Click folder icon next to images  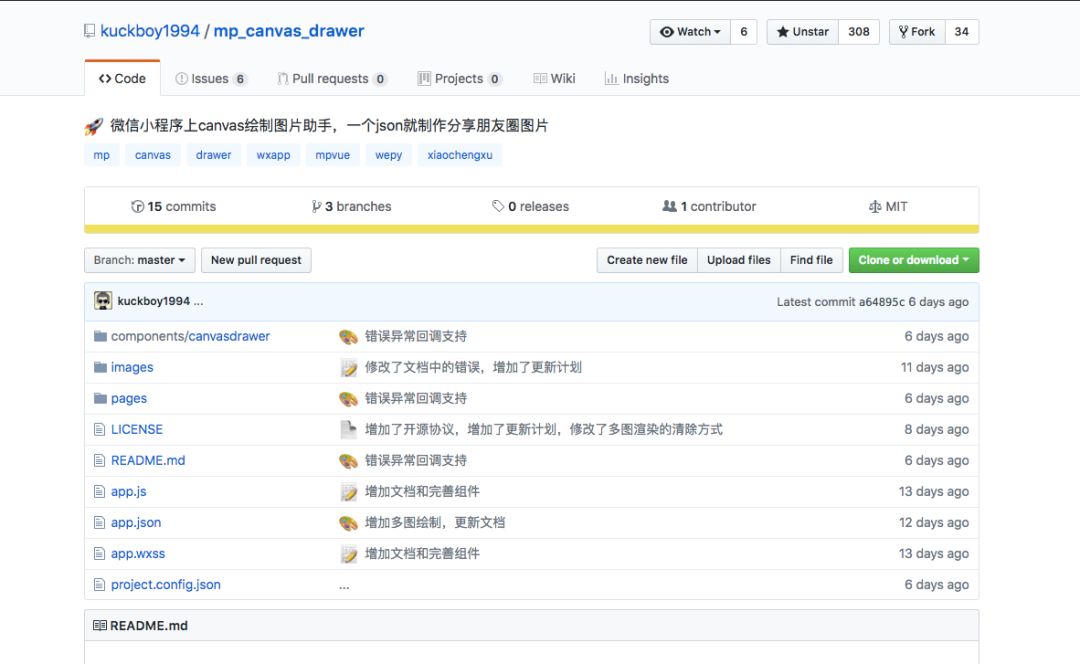point(101,367)
